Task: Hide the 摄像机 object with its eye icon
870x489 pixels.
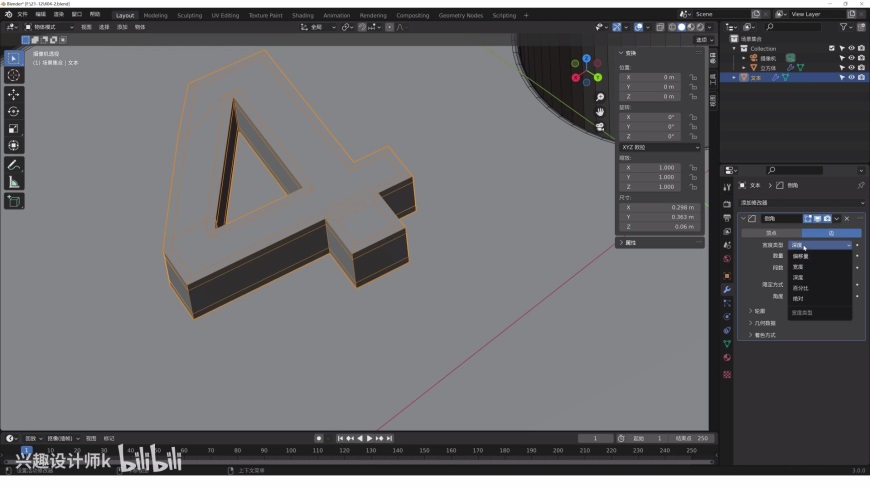Action: point(852,58)
